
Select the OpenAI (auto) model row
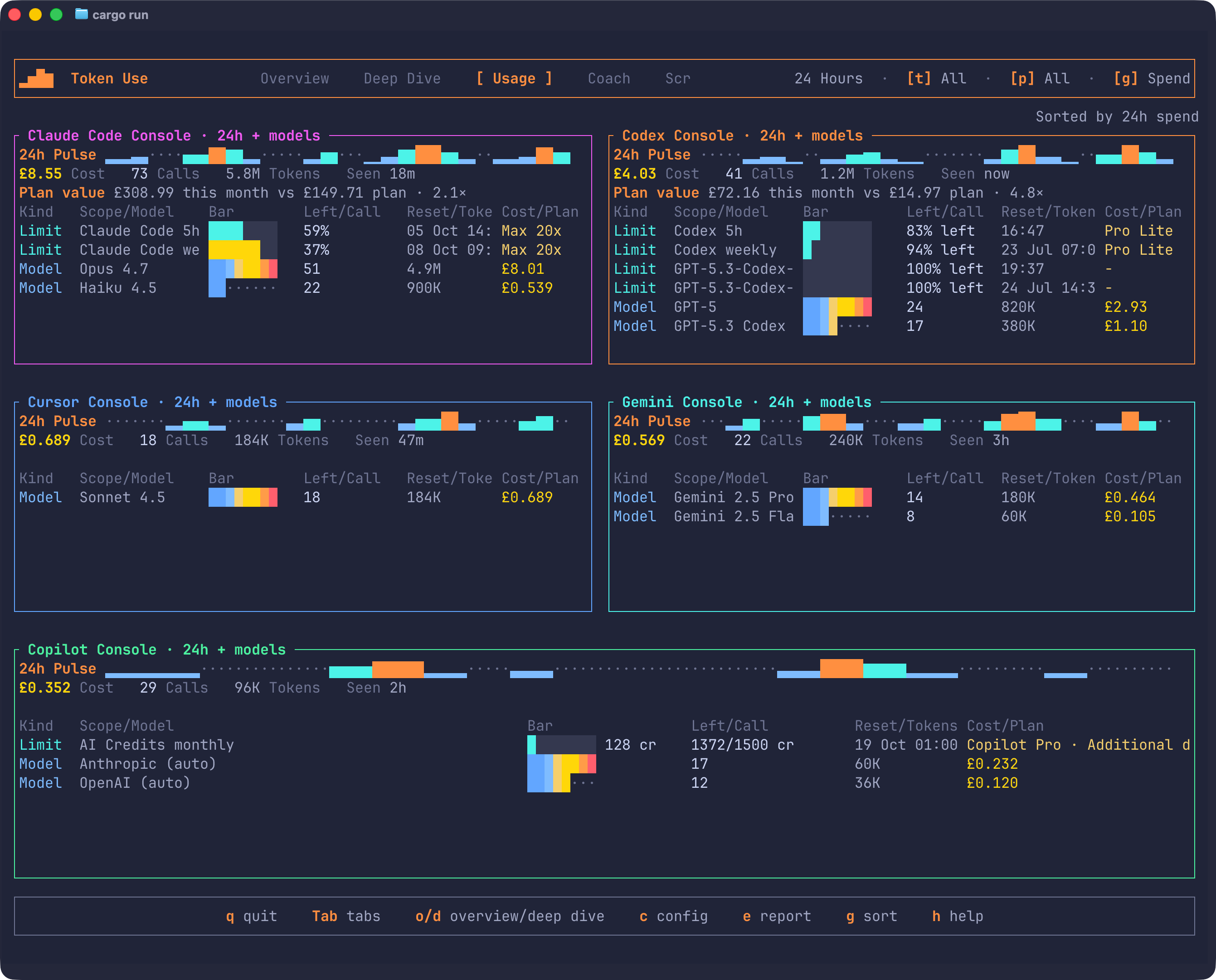pos(604,783)
